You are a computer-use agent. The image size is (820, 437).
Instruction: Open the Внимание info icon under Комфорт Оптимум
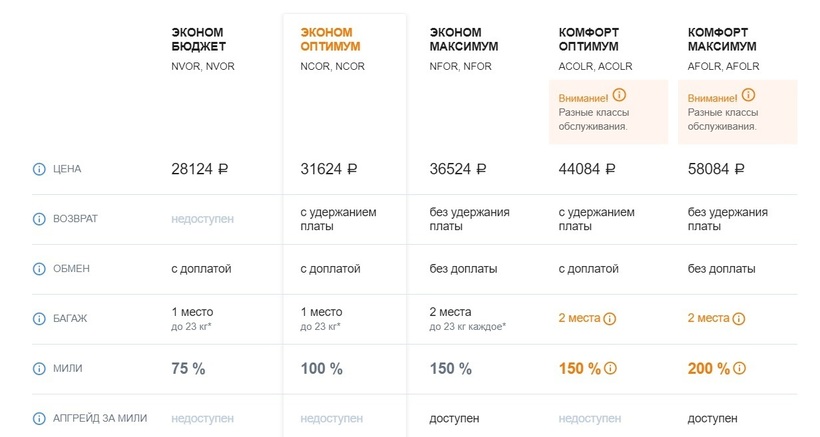(x=618, y=96)
